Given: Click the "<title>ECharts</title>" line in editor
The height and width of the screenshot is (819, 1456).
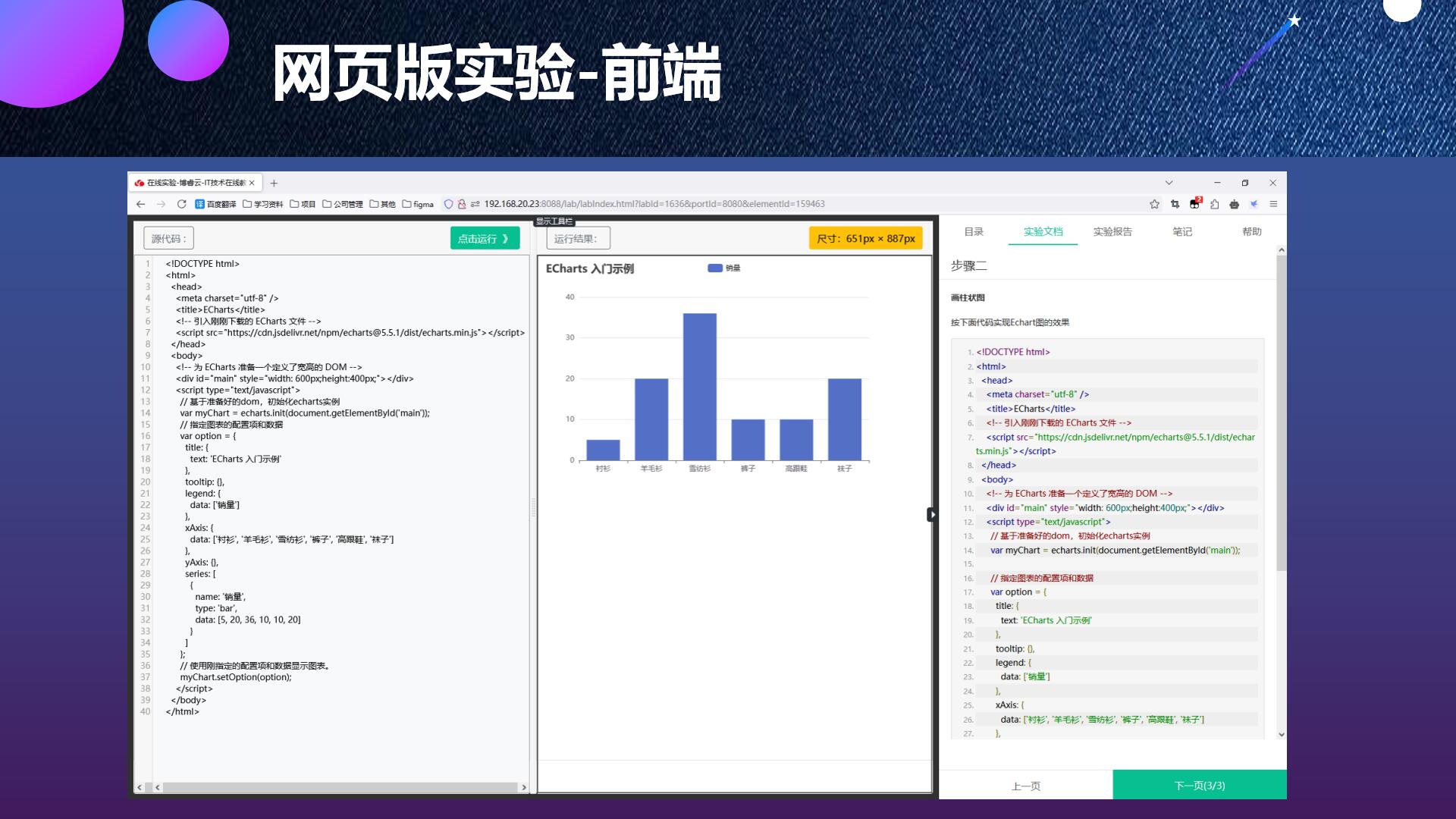Looking at the screenshot, I should 221,309.
